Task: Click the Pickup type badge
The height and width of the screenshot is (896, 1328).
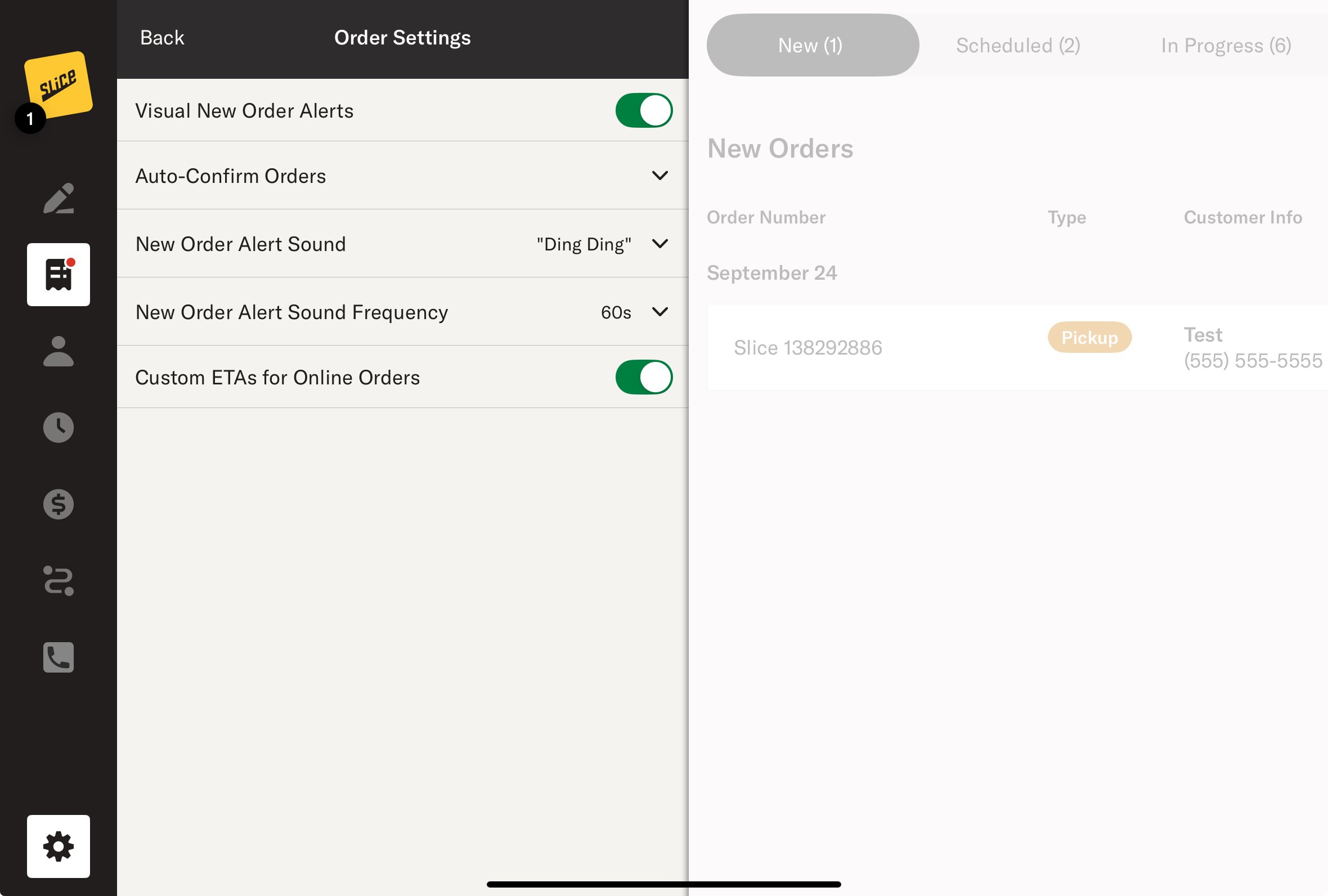Action: click(1089, 338)
